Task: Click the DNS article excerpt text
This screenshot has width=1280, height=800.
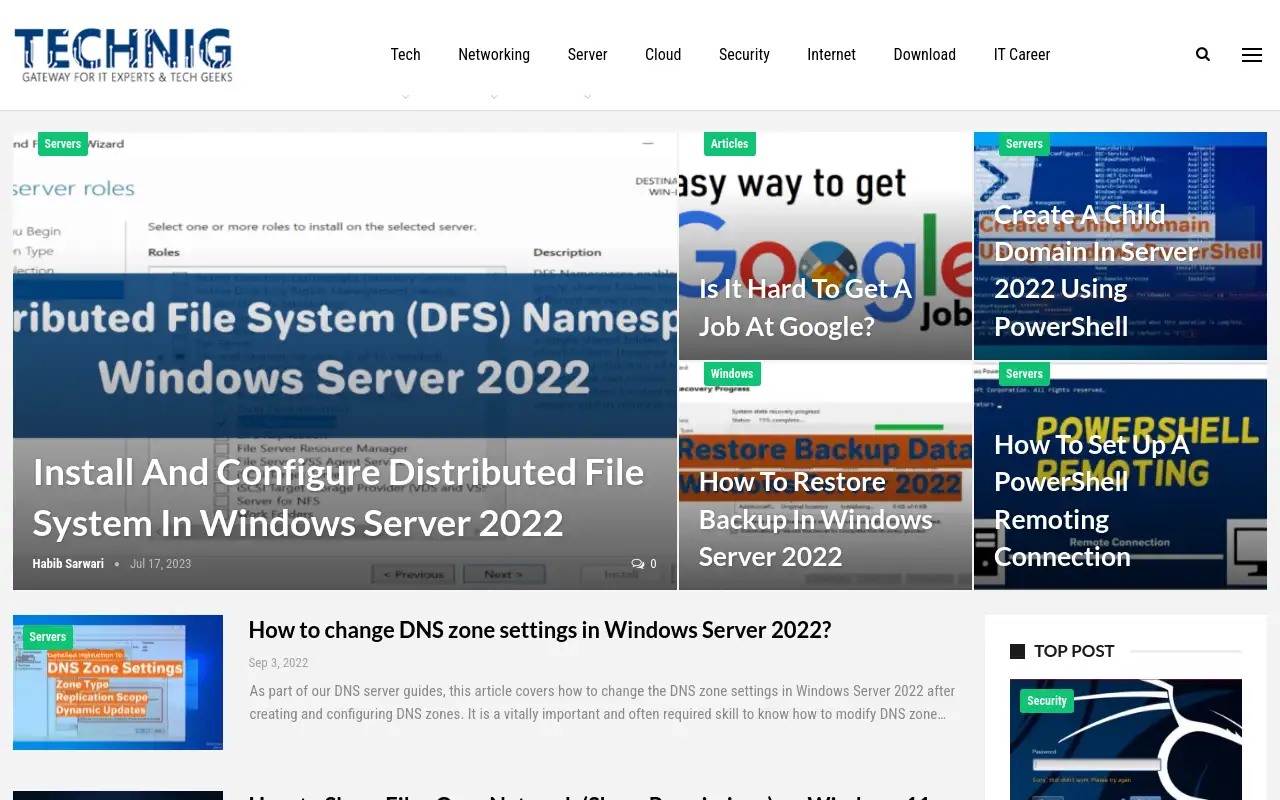Action: pos(602,702)
